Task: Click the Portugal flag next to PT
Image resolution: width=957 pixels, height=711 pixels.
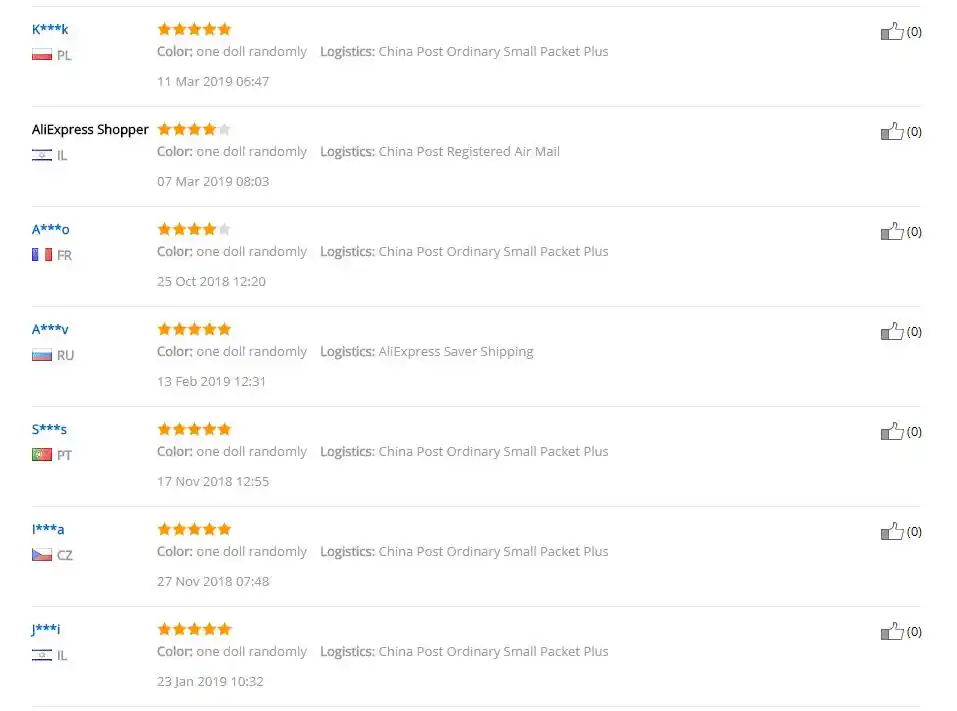Action: pyautogui.click(x=42, y=455)
